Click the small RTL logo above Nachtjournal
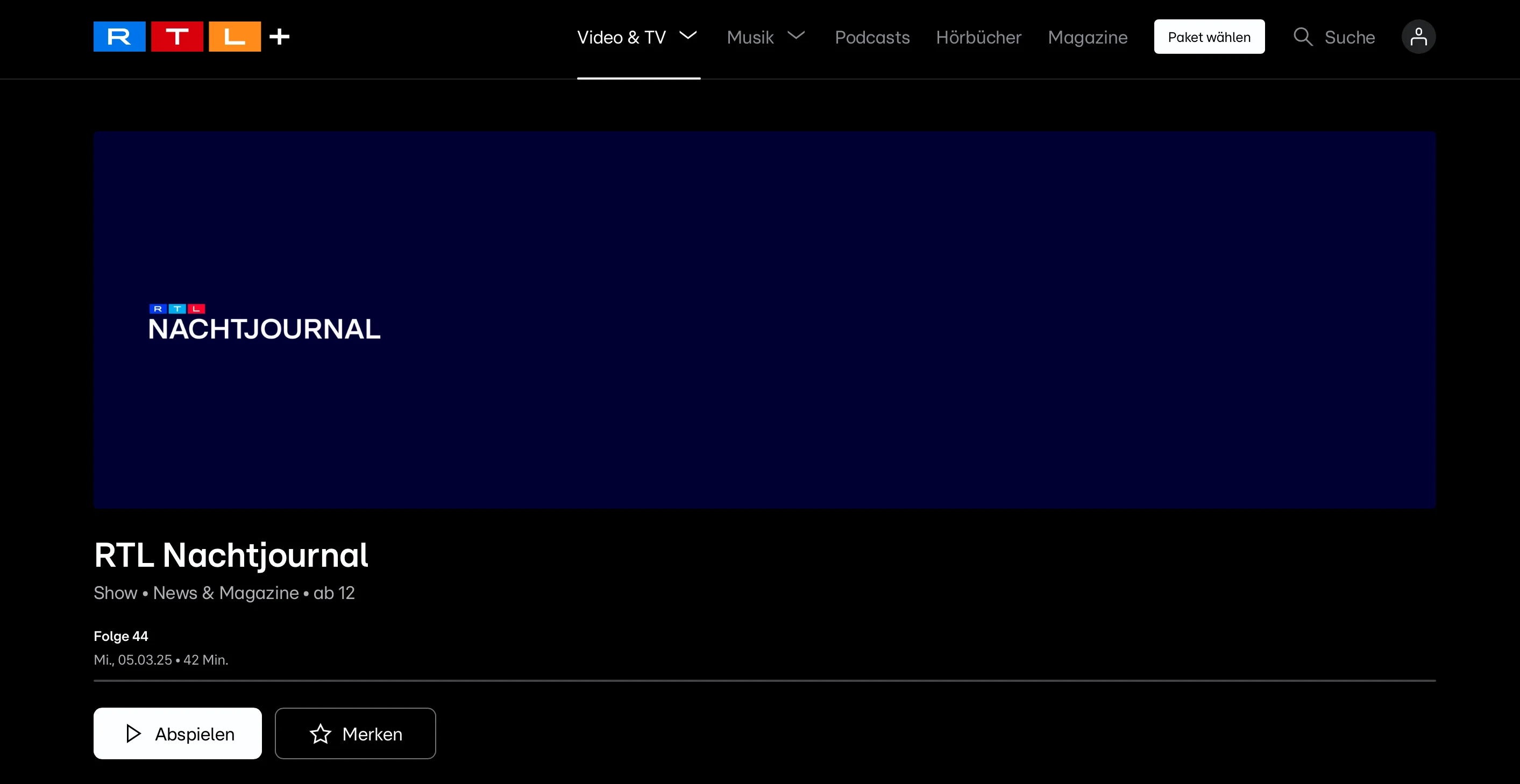The width and height of the screenshot is (1520, 784). (177, 309)
